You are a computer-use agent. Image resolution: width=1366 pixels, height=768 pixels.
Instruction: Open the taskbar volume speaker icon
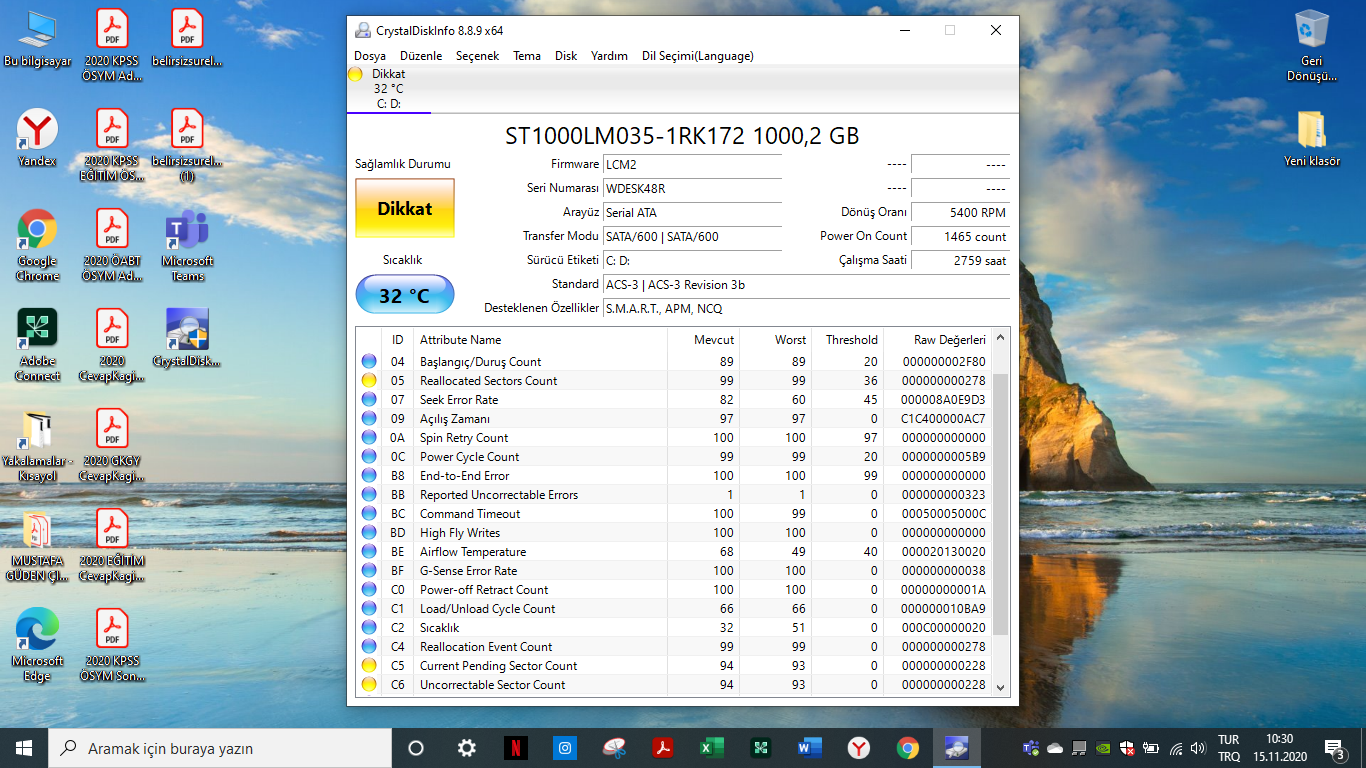(1198, 748)
